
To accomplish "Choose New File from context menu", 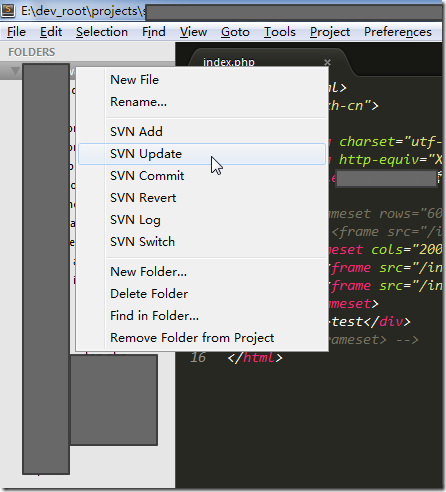I will coord(202,80).
